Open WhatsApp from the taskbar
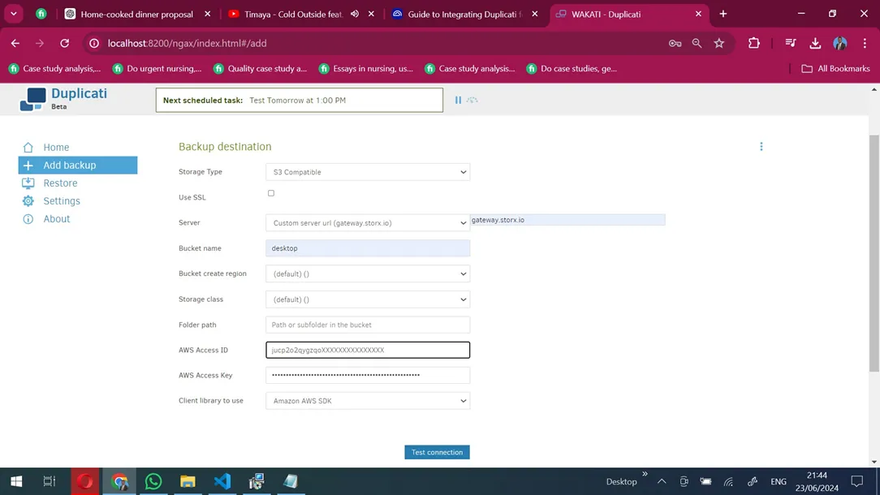Image resolution: width=880 pixels, height=495 pixels. coord(153,481)
